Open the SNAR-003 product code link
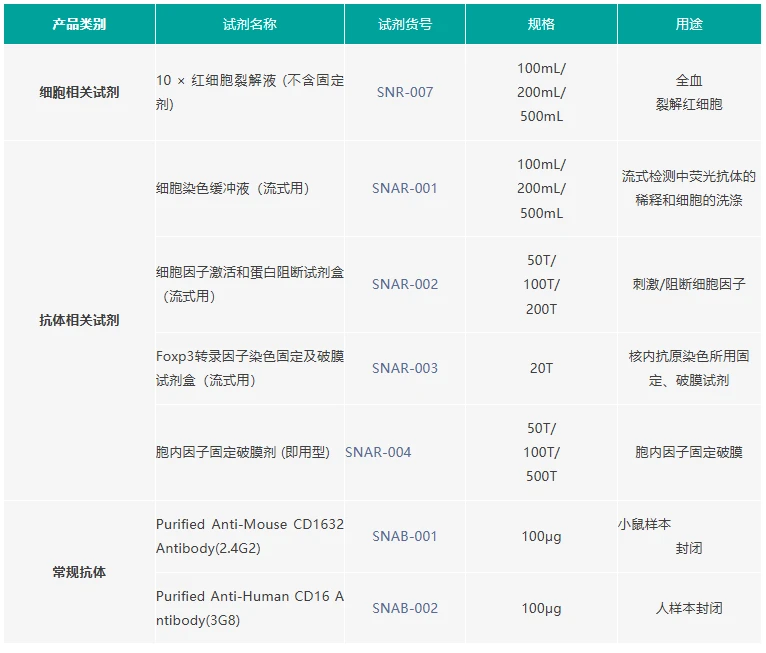The width and height of the screenshot is (766, 653). click(405, 368)
